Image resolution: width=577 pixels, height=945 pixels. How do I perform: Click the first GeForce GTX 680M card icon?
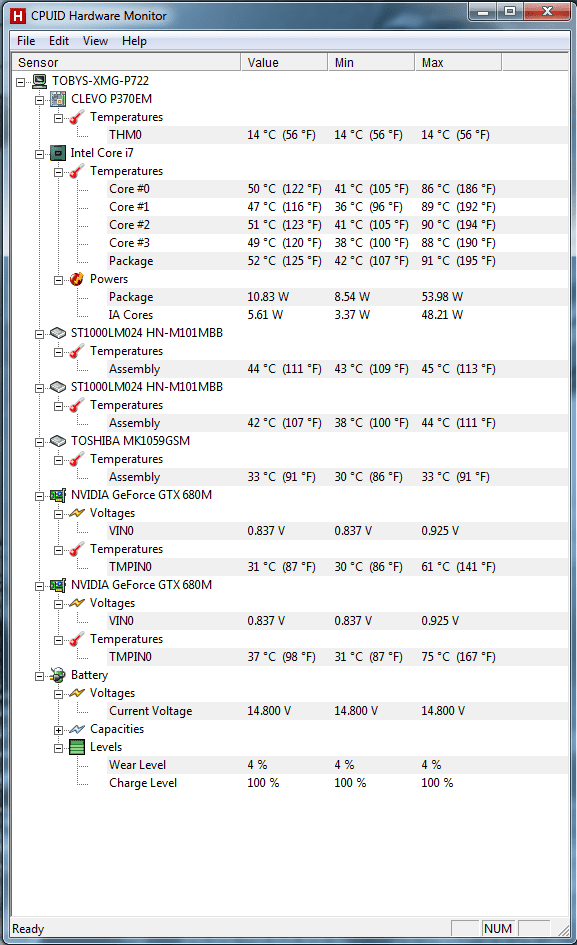tap(58, 495)
